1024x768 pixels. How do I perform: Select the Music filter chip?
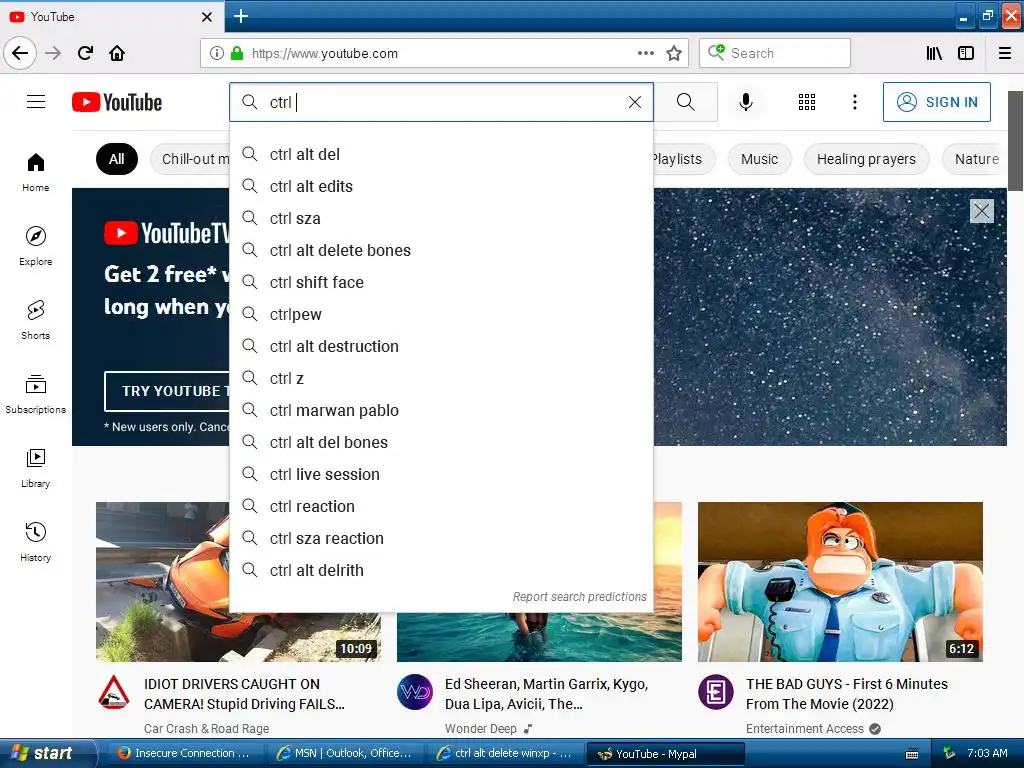[x=760, y=159]
